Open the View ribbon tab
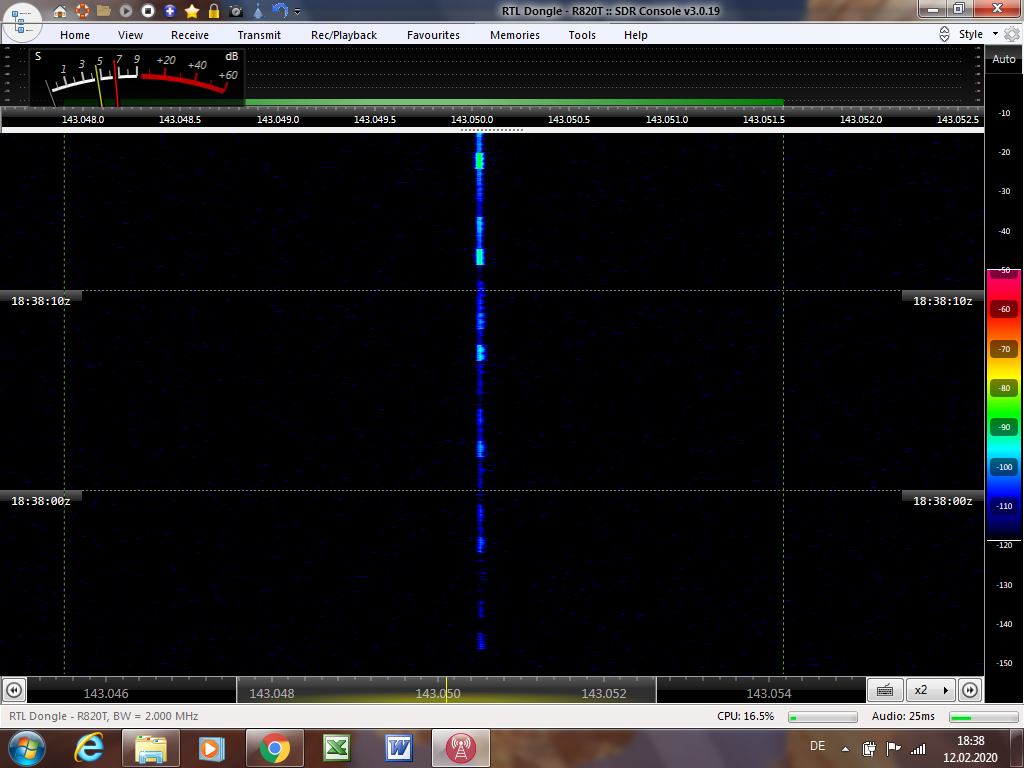This screenshot has width=1024, height=768. (130, 35)
